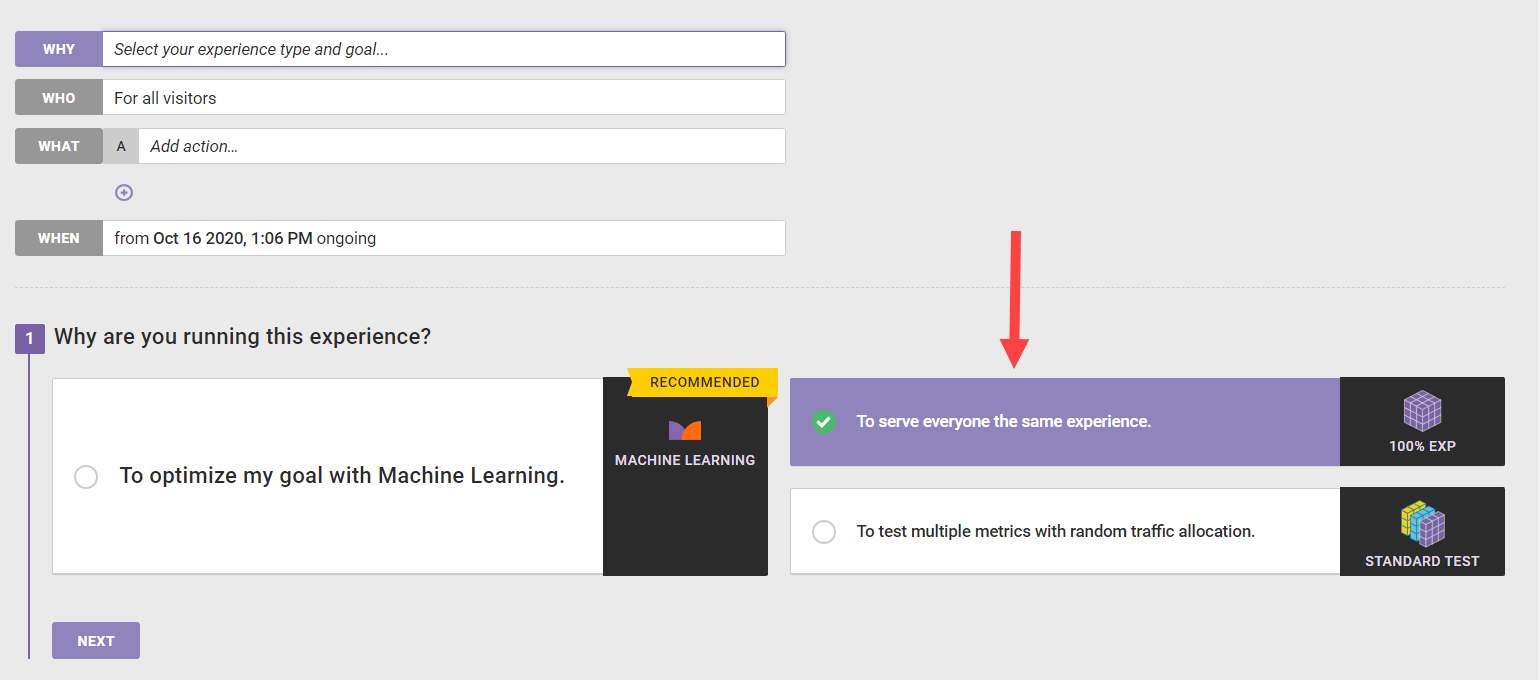This screenshot has width=1540, height=680.
Task: Click the plus icon to add another action
Action: click(124, 192)
